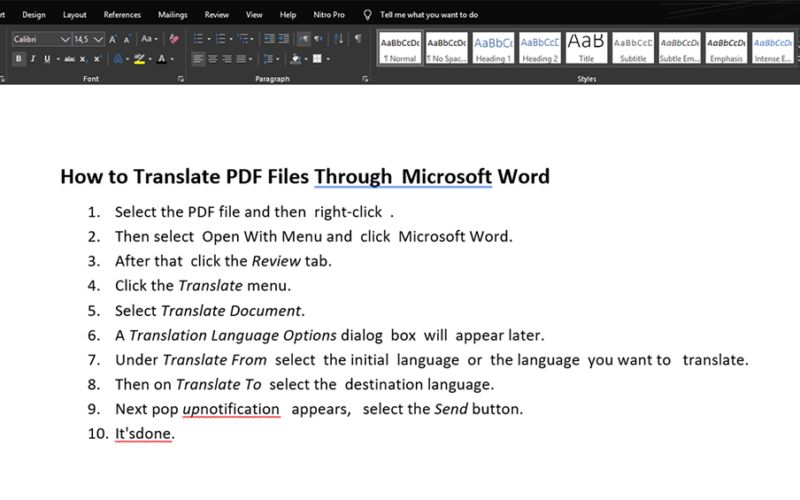Increase the paragraph indent
The height and width of the screenshot is (500, 800).
point(284,39)
